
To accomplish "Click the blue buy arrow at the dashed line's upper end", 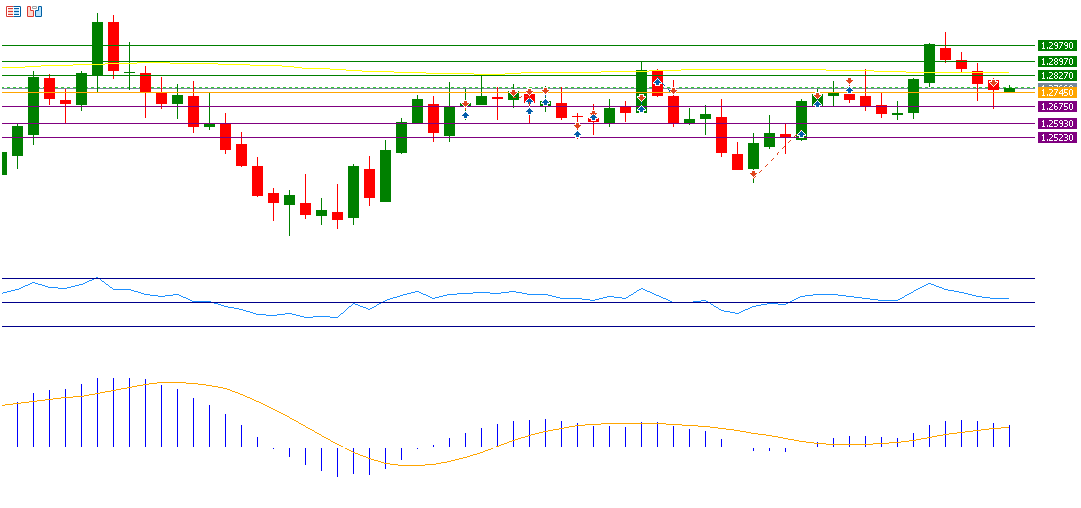I will (801, 134).
